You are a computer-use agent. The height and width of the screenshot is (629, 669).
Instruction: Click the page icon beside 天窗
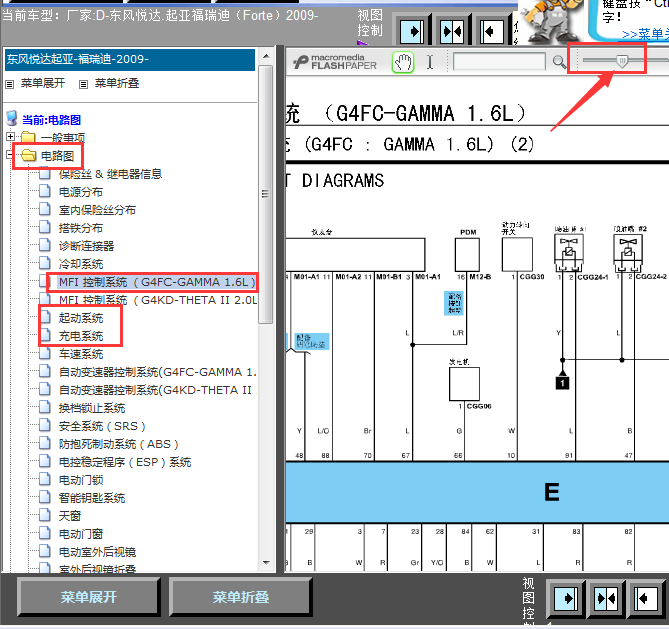(44, 515)
